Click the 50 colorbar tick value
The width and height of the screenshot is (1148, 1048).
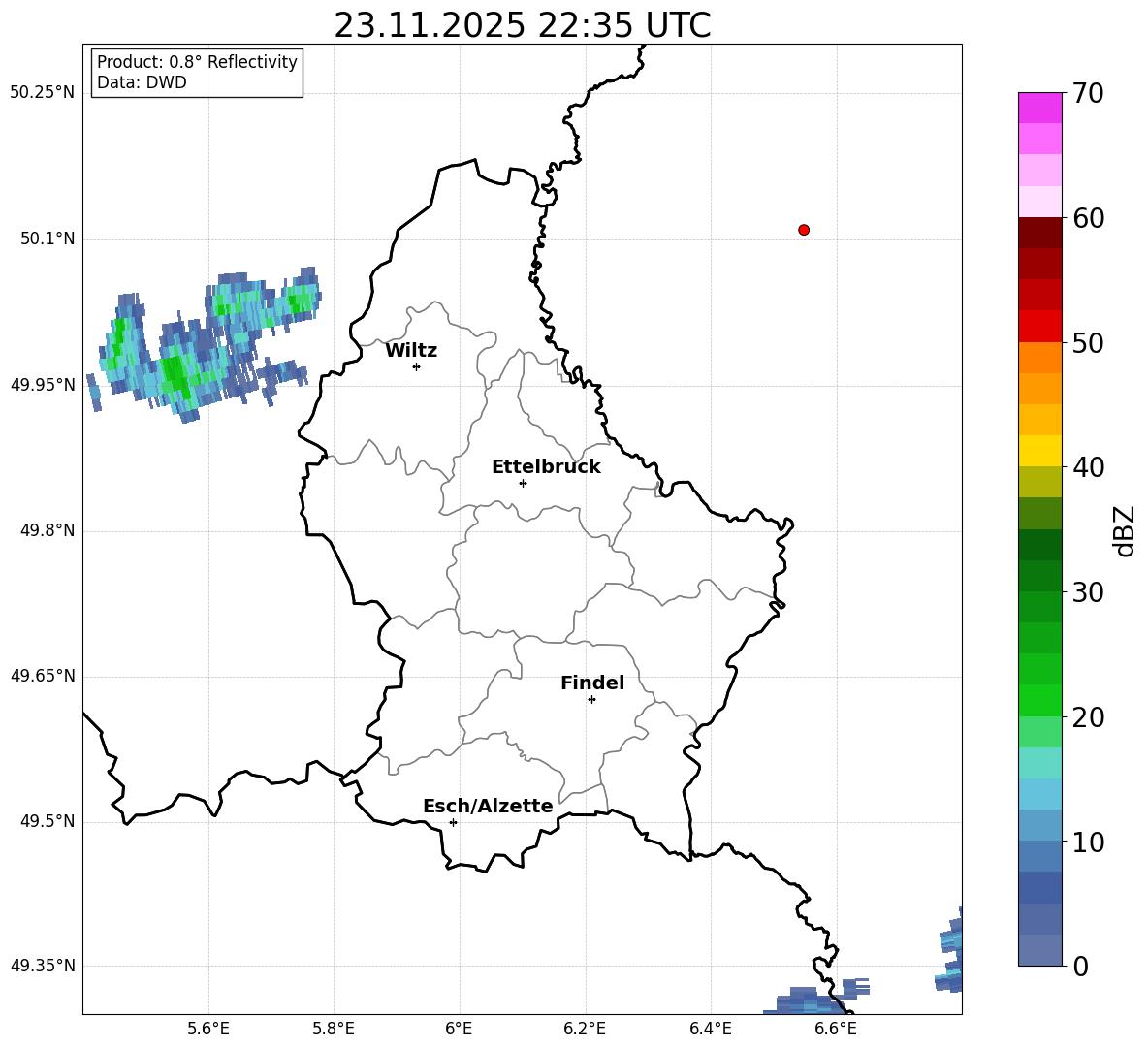coord(1088,343)
